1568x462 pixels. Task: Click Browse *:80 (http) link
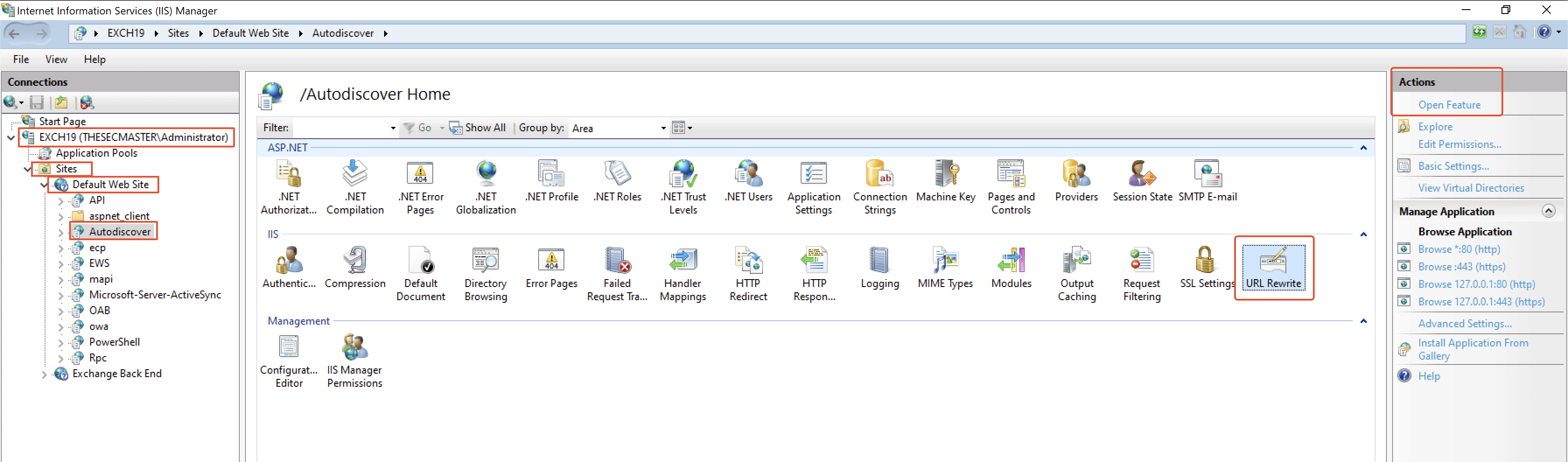[x=1459, y=249]
